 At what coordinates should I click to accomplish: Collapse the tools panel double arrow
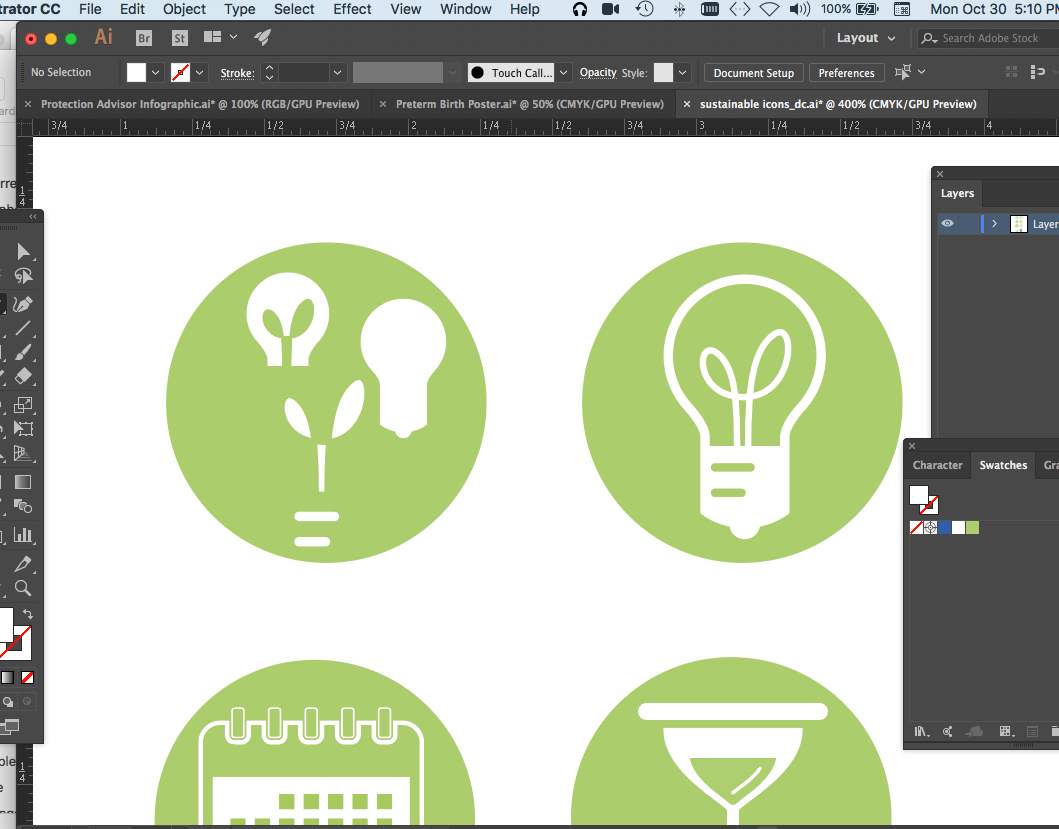tap(33, 216)
